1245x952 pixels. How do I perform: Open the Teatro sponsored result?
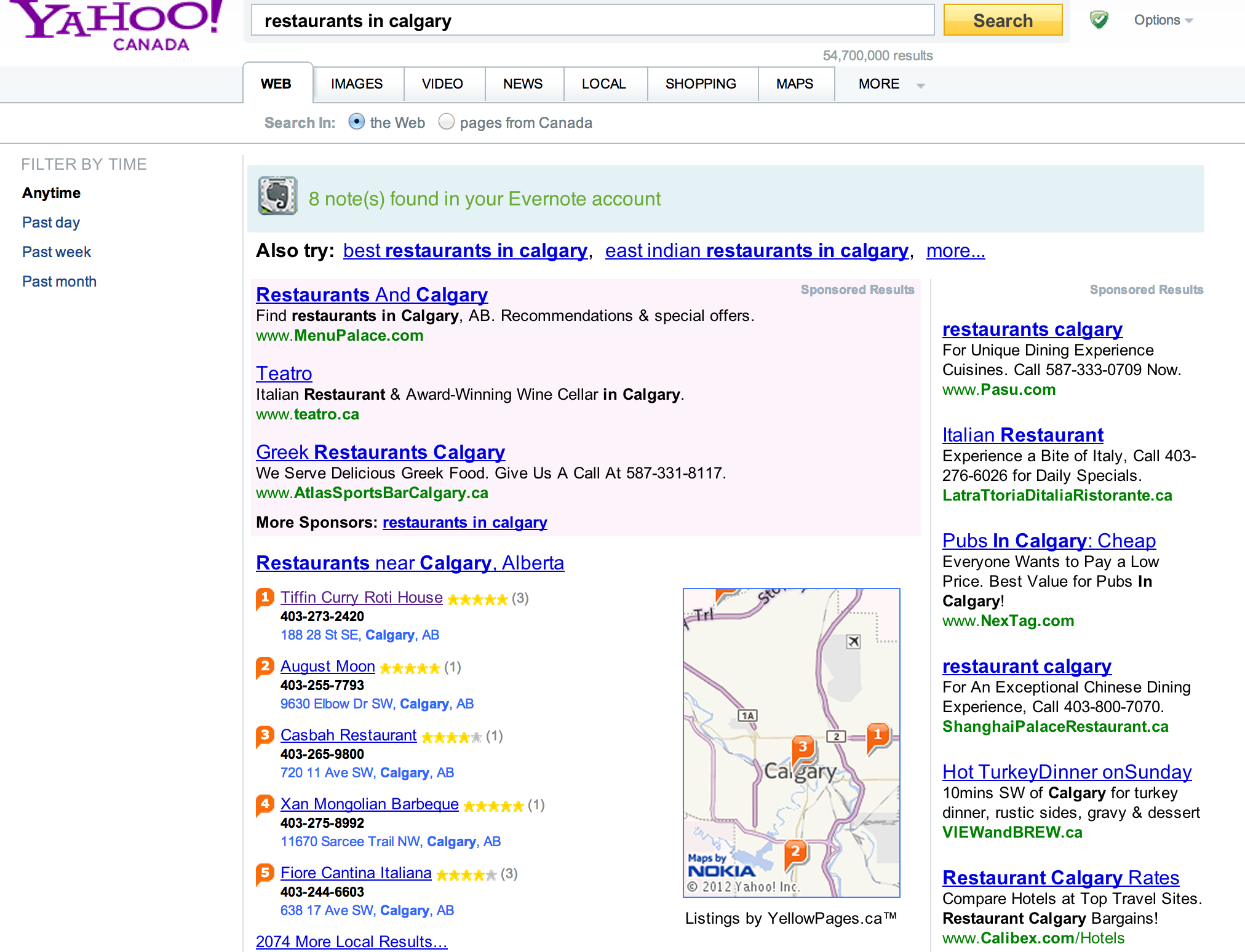point(284,373)
